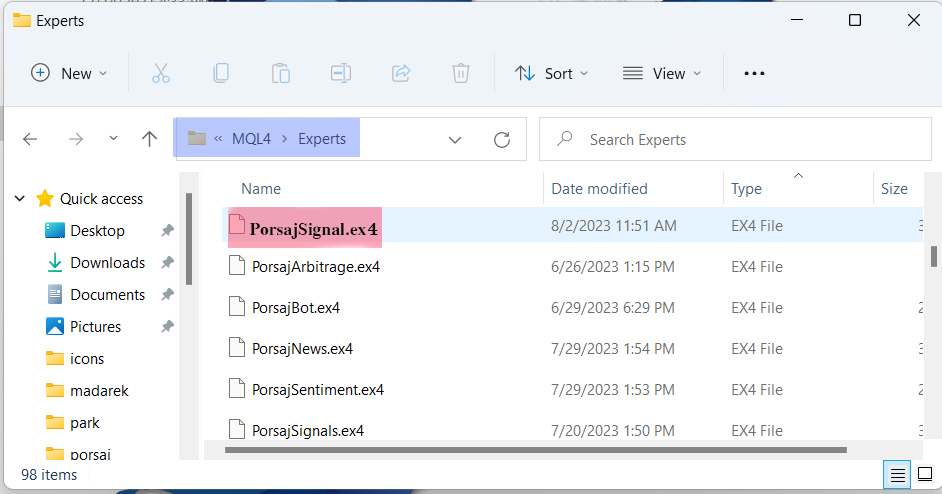Open the View dropdown menu

(661, 73)
